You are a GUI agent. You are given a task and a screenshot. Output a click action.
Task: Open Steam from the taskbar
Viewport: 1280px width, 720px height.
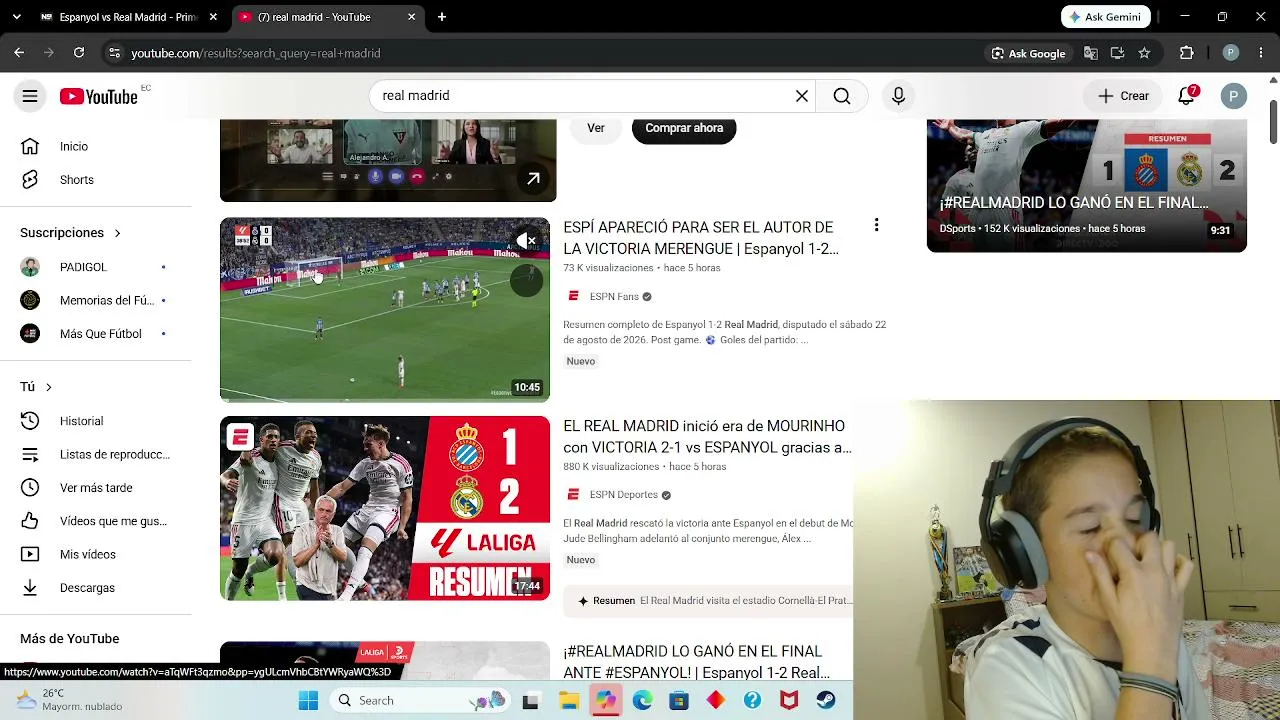point(826,701)
